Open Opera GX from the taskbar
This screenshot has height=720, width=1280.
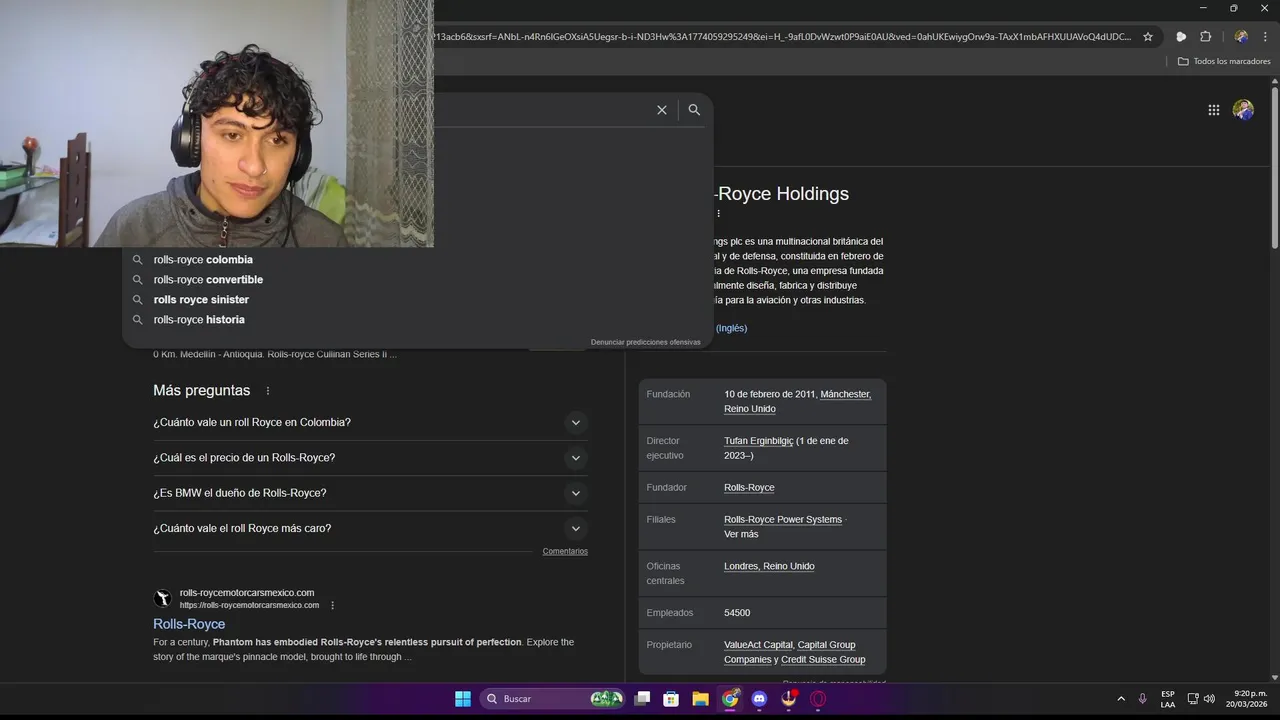click(x=817, y=699)
